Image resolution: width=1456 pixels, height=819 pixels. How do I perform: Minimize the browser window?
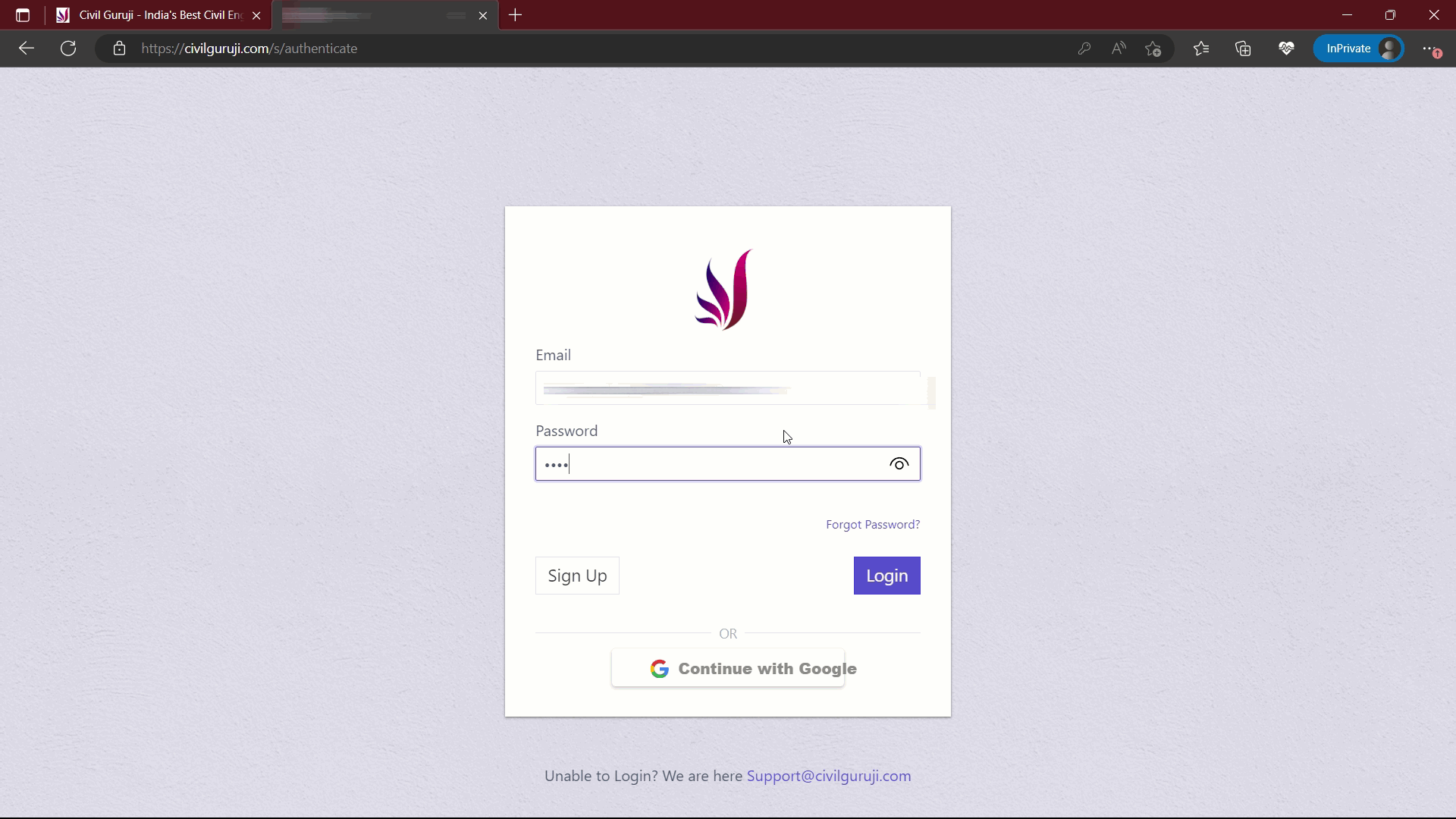(x=1347, y=15)
